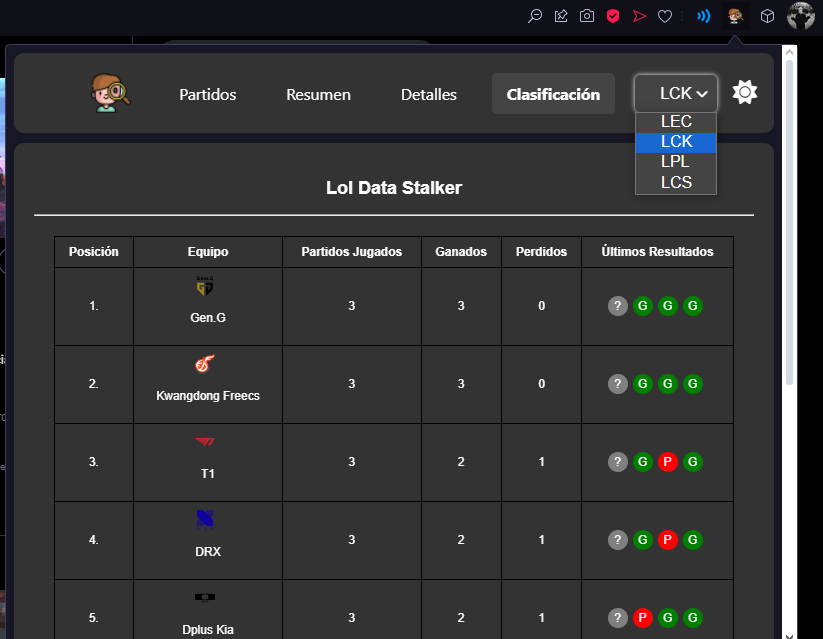Open the browser profile avatar

[x=800, y=16]
